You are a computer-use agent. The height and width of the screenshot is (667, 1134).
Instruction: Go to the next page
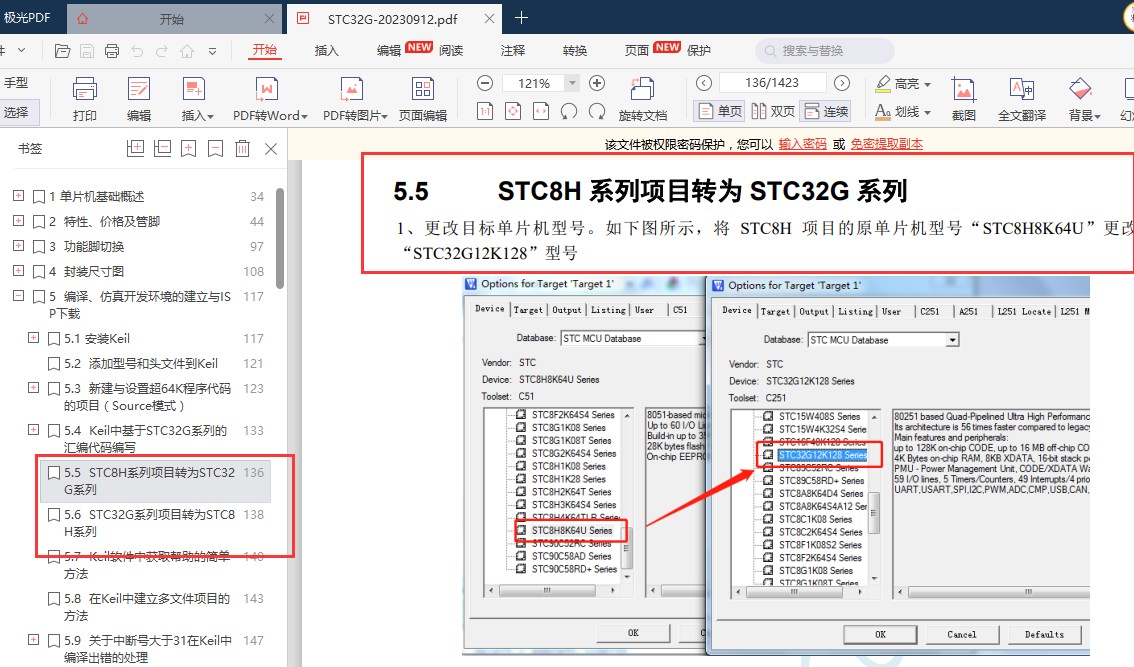point(842,83)
